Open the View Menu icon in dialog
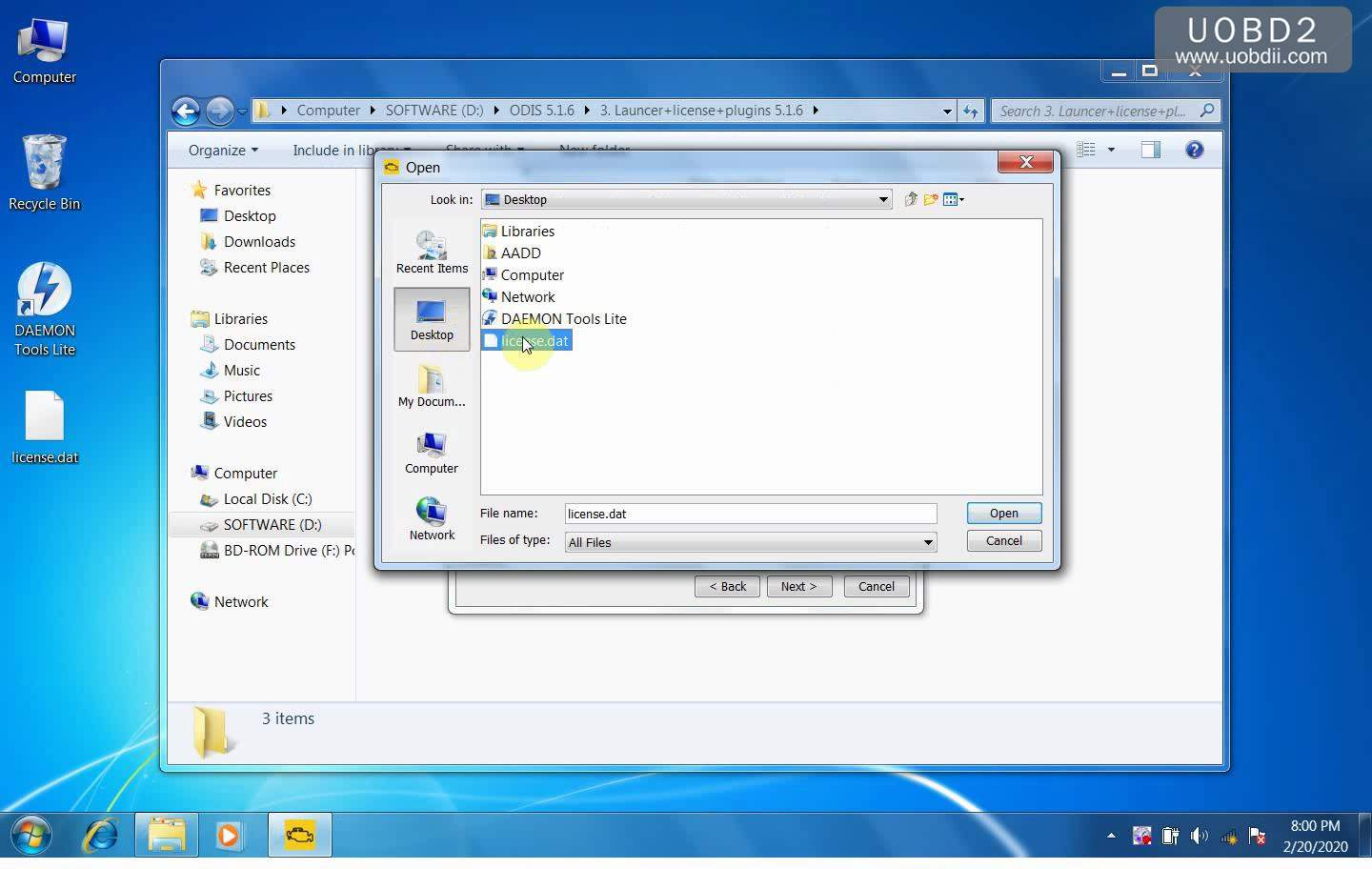Image resolution: width=1372 pixels, height=869 pixels. click(954, 199)
